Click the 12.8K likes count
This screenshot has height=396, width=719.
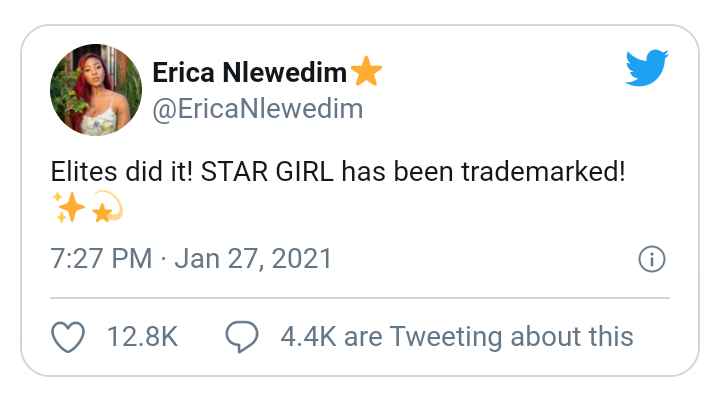pyautogui.click(x=143, y=337)
